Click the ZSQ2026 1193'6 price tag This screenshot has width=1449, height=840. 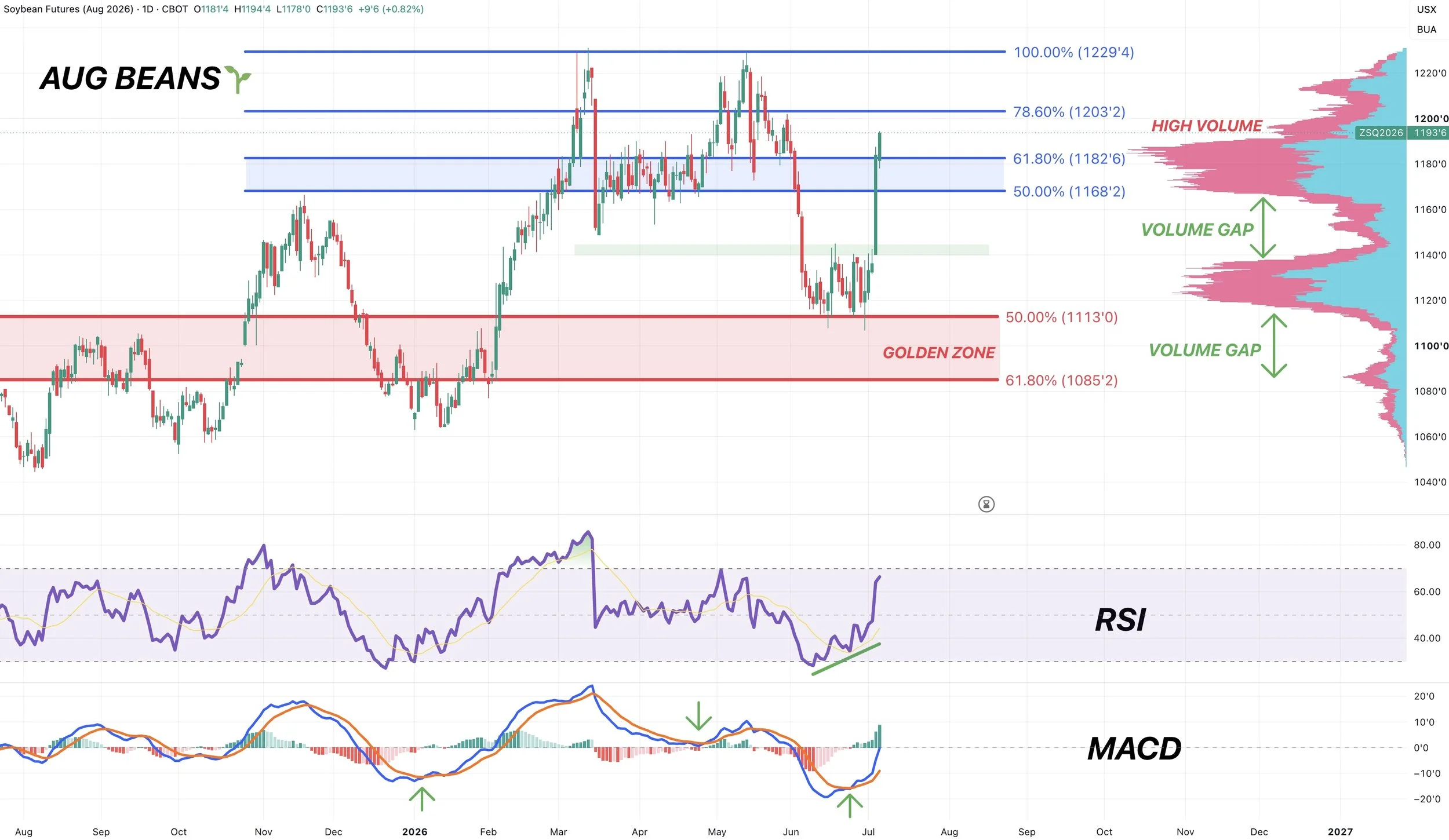[x=1402, y=133]
